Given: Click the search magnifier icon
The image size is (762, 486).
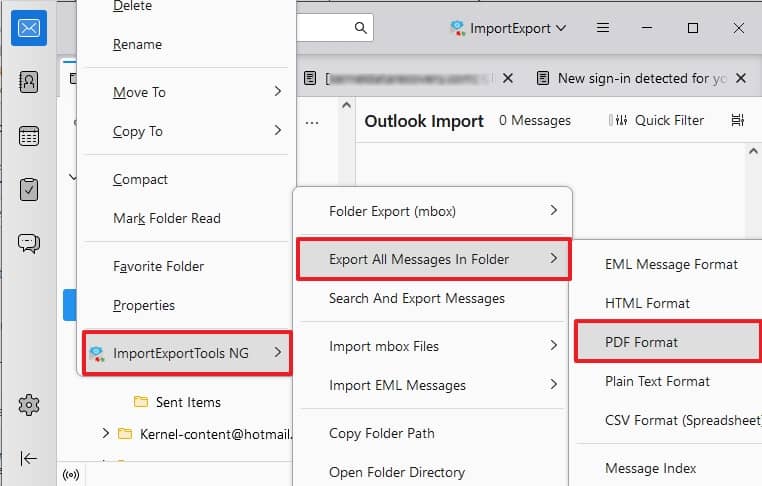Looking at the screenshot, I should [361, 28].
